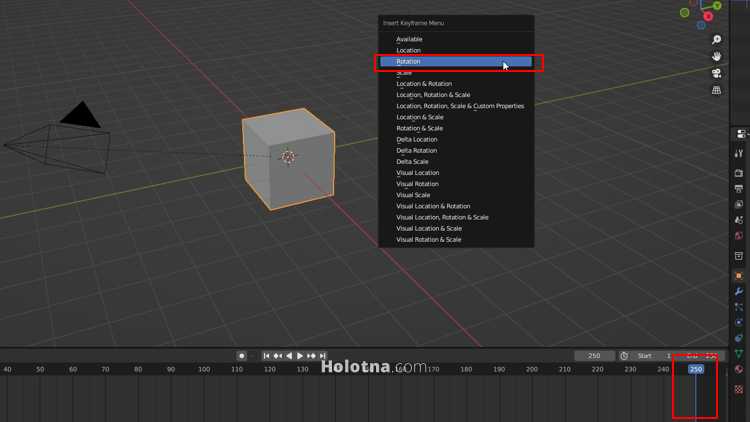Open the Texture properties checker icon
Image resolution: width=750 pixels, height=422 pixels.
coord(739,389)
